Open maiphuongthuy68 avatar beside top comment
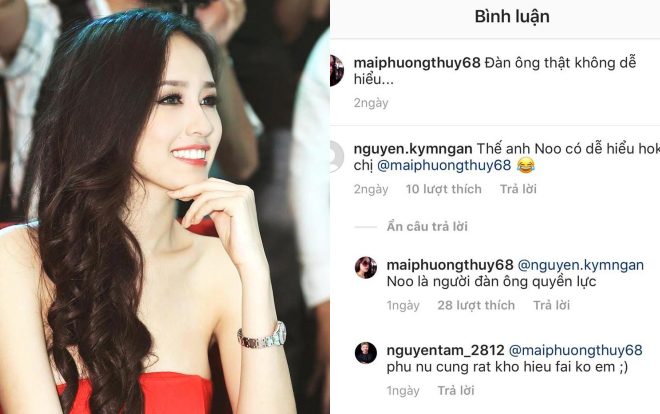 click(337, 70)
